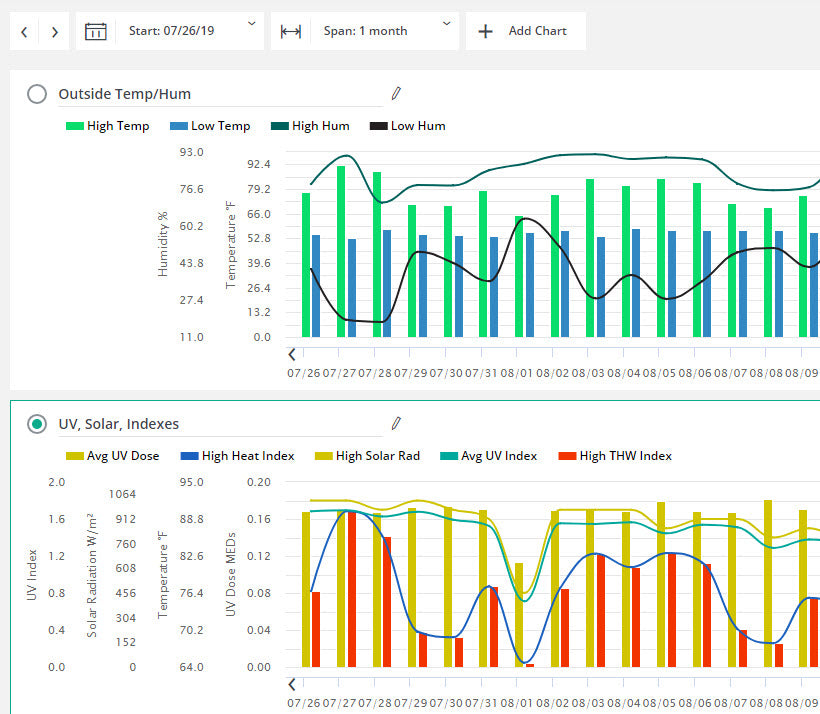Go to next date range arrow
The width and height of the screenshot is (820, 714).
[x=54, y=32]
